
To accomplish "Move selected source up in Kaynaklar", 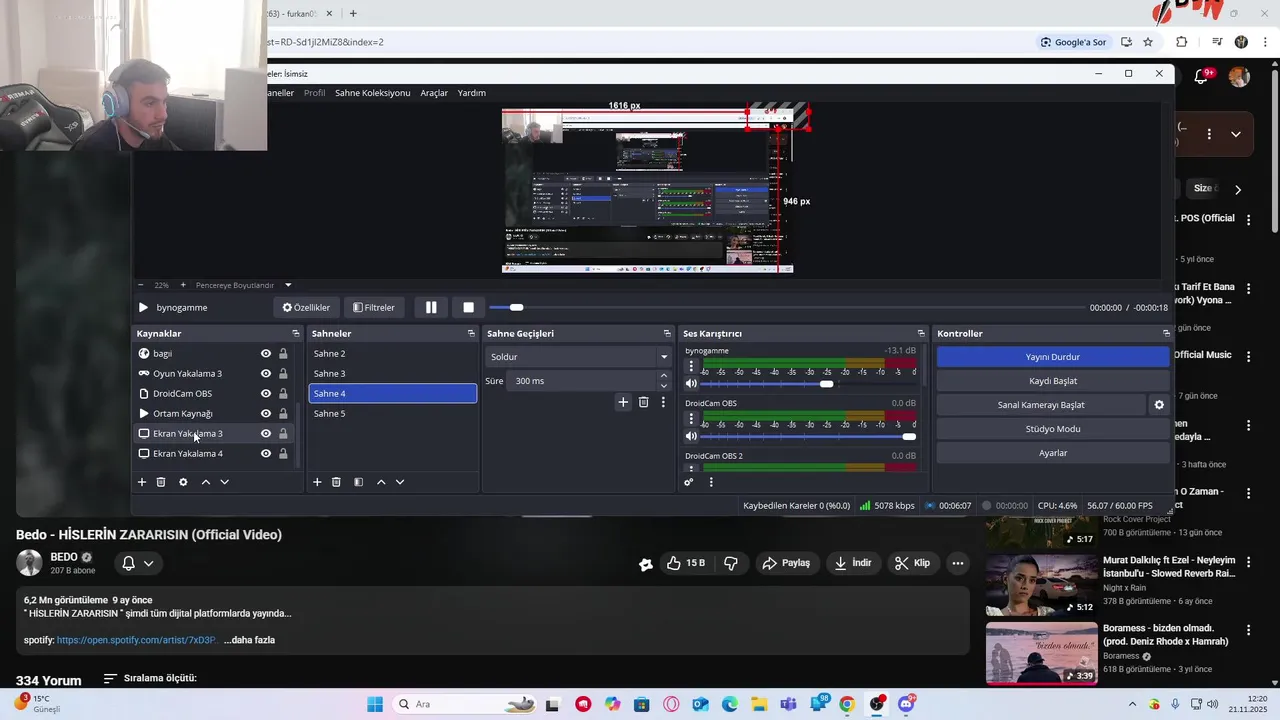I will pyautogui.click(x=206, y=482).
